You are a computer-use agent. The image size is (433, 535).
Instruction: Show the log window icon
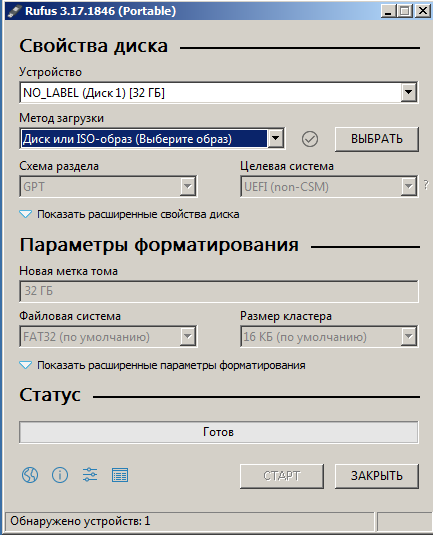[120, 475]
